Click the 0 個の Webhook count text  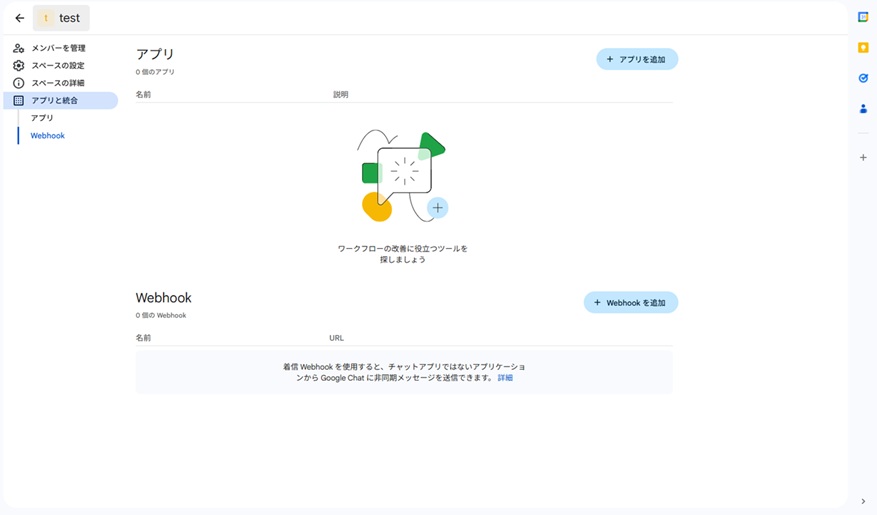click(161, 315)
